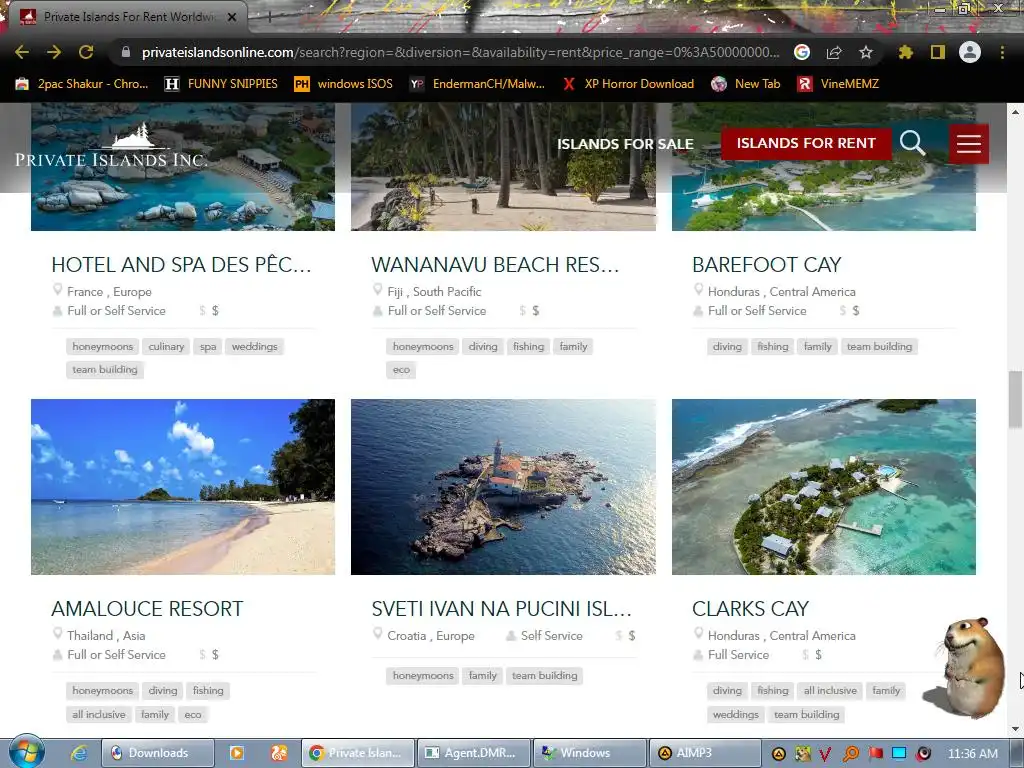Open Amalouce Resort listing title
The width and height of the screenshot is (1024, 768).
tap(147, 609)
